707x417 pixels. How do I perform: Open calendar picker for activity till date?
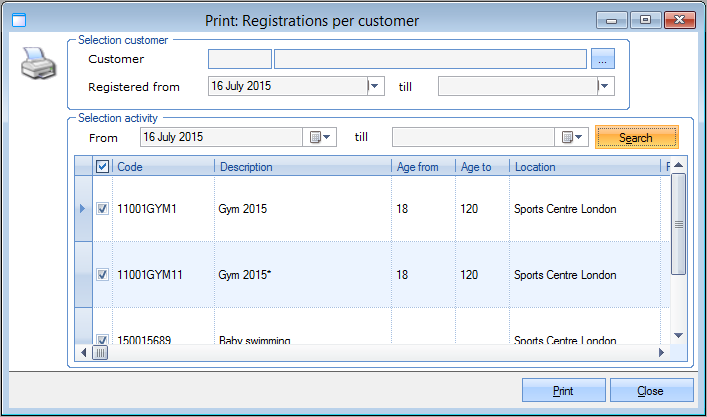click(573, 138)
